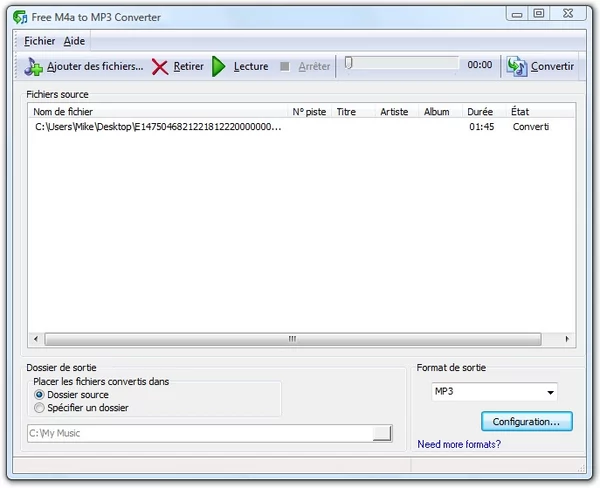Image resolution: width=600 pixels, height=488 pixels.
Task: Start playback with green Lecture arrow
Action: pyautogui.click(x=218, y=67)
